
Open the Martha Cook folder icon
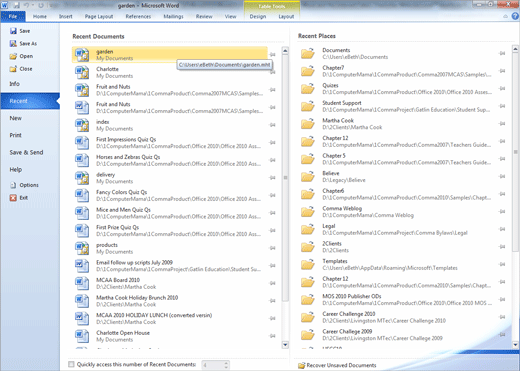tap(308, 124)
